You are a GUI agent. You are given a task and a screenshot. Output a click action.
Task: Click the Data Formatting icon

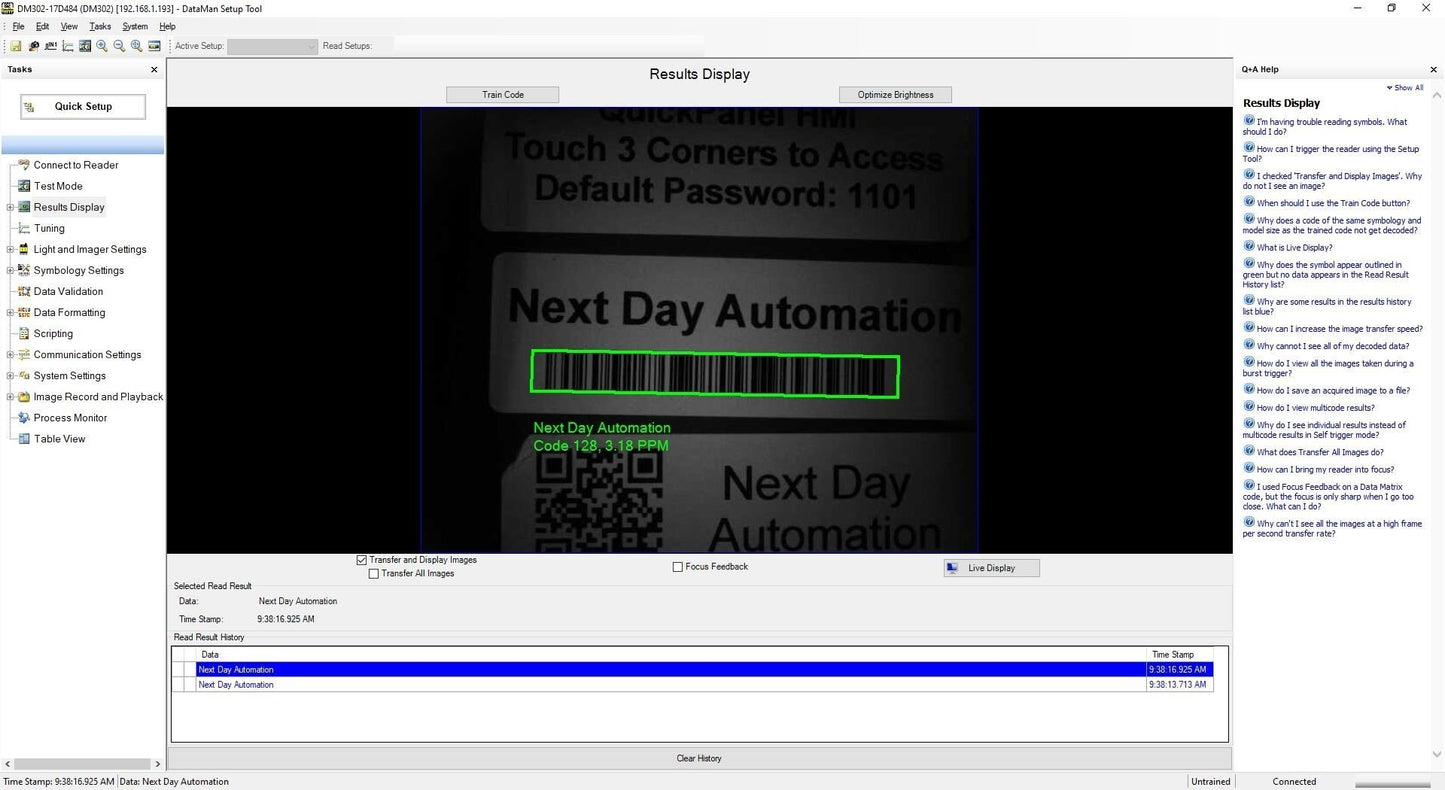[x=24, y=312]
